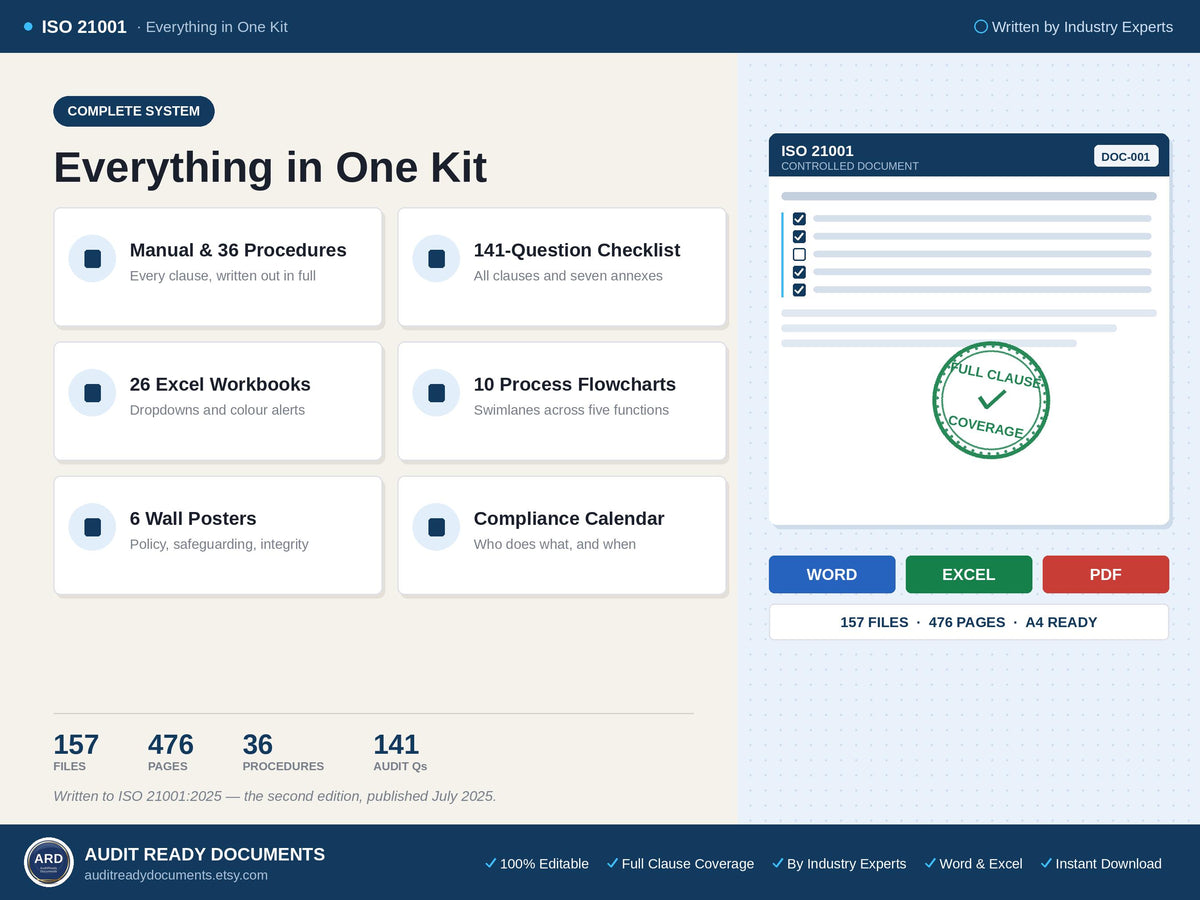Click the text Policy, safeguarding, integrity
Viewport: 1200px width, 900px height.
click(x=219, y=544)
